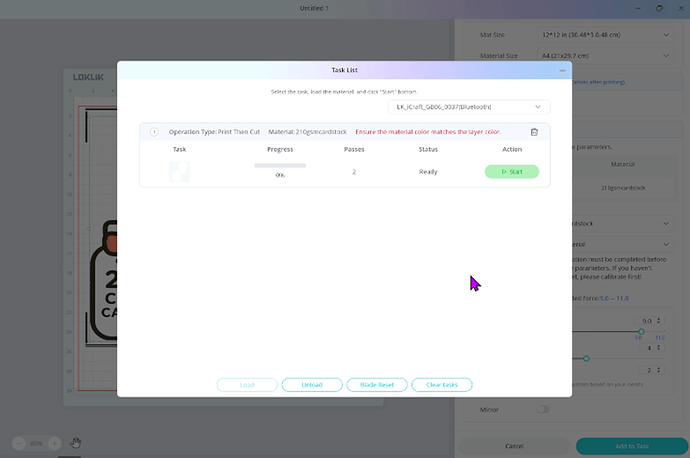Image resolution: width=690 pixels, height=458 pixels.
Task: Minimize the Task List dialog
Action: coord(562,71)
